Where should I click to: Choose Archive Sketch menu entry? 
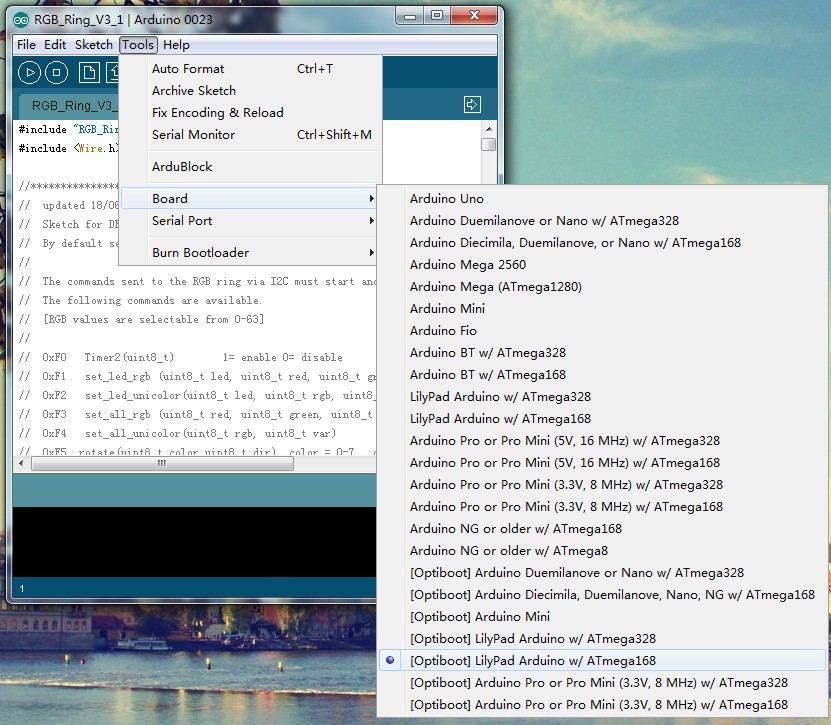(x=250, y=91)
